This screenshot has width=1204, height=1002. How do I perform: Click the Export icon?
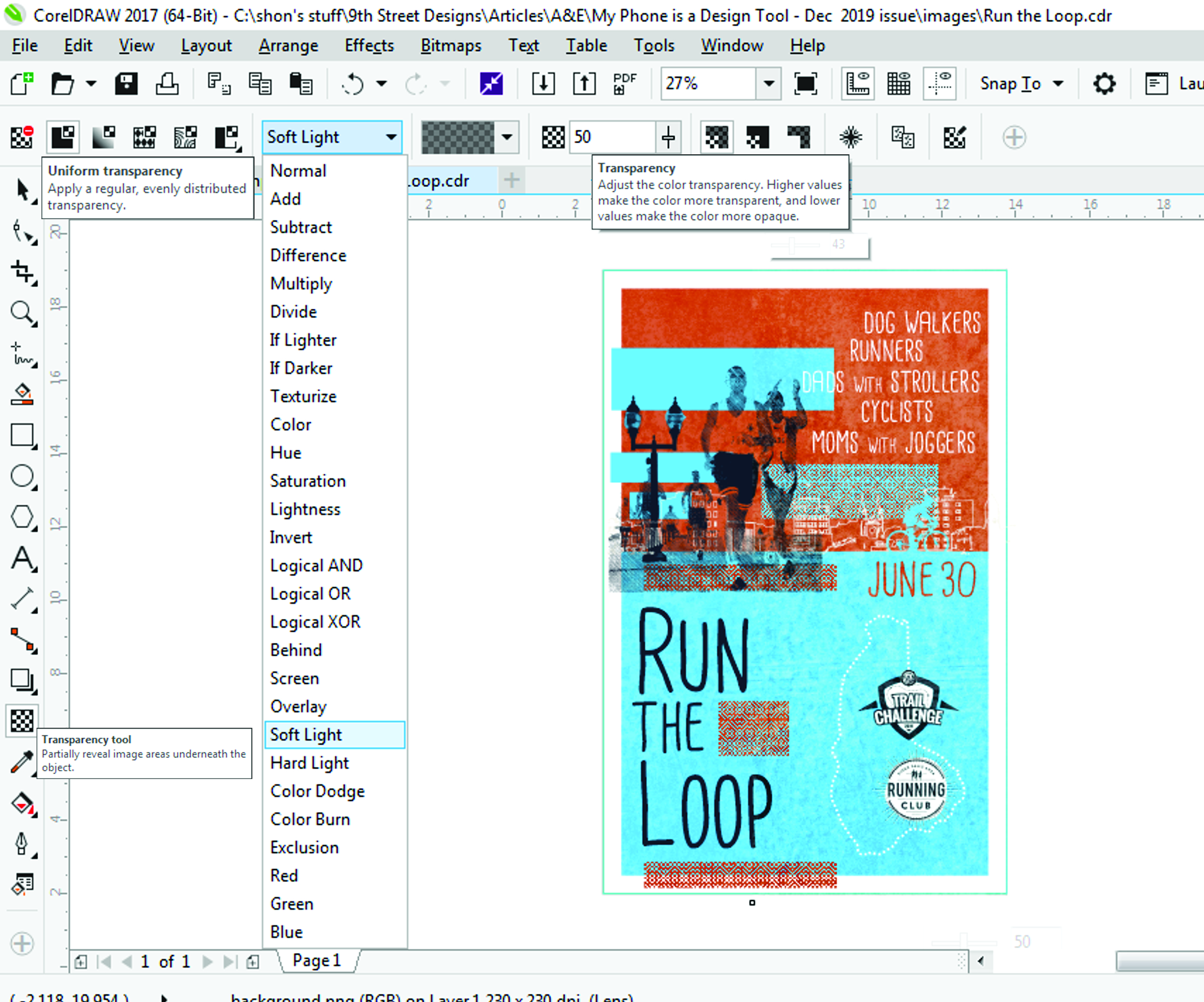584,84
